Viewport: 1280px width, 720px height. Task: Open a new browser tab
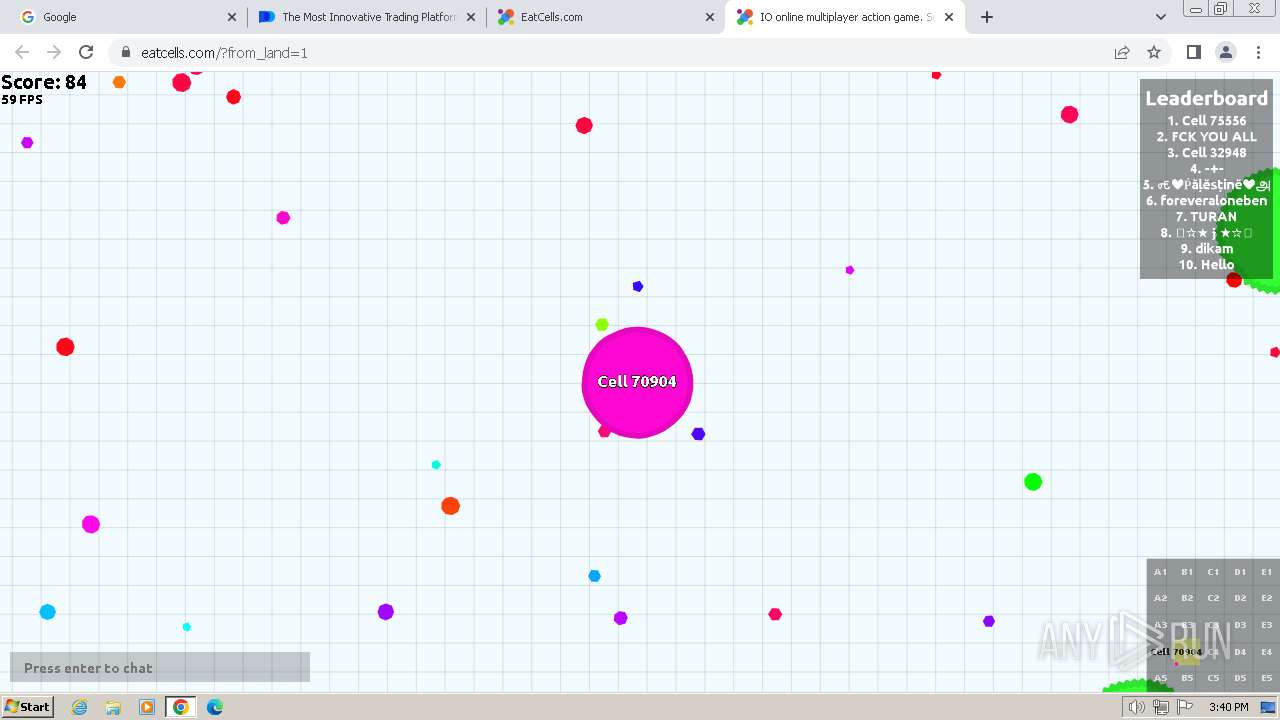987,17
